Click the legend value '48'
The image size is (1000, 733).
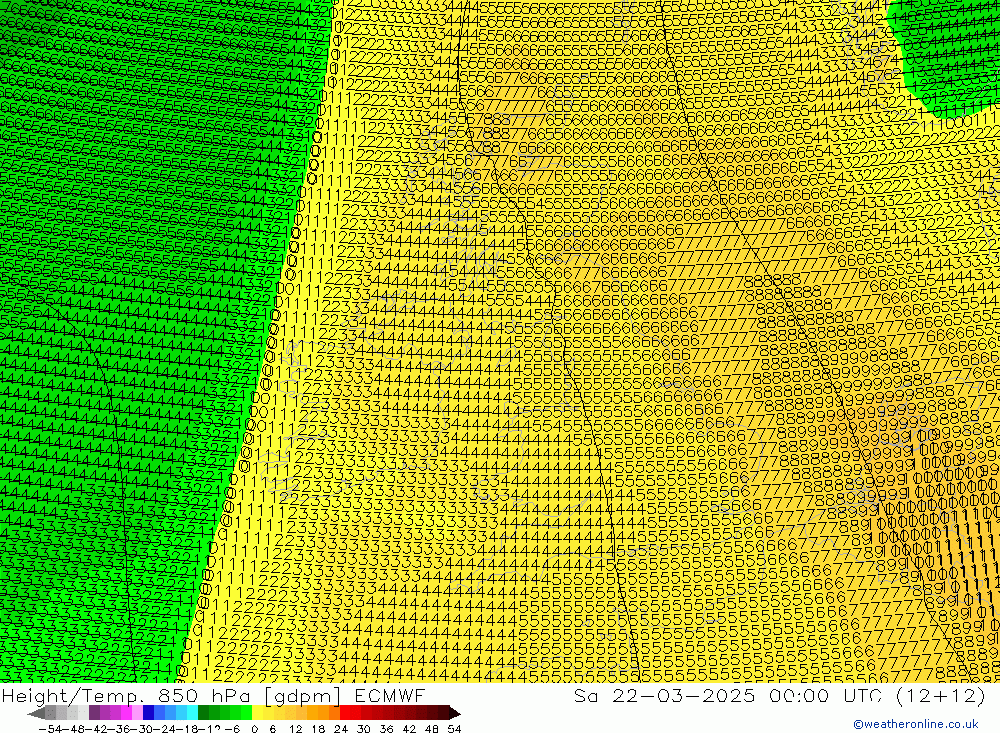(432, 729)
